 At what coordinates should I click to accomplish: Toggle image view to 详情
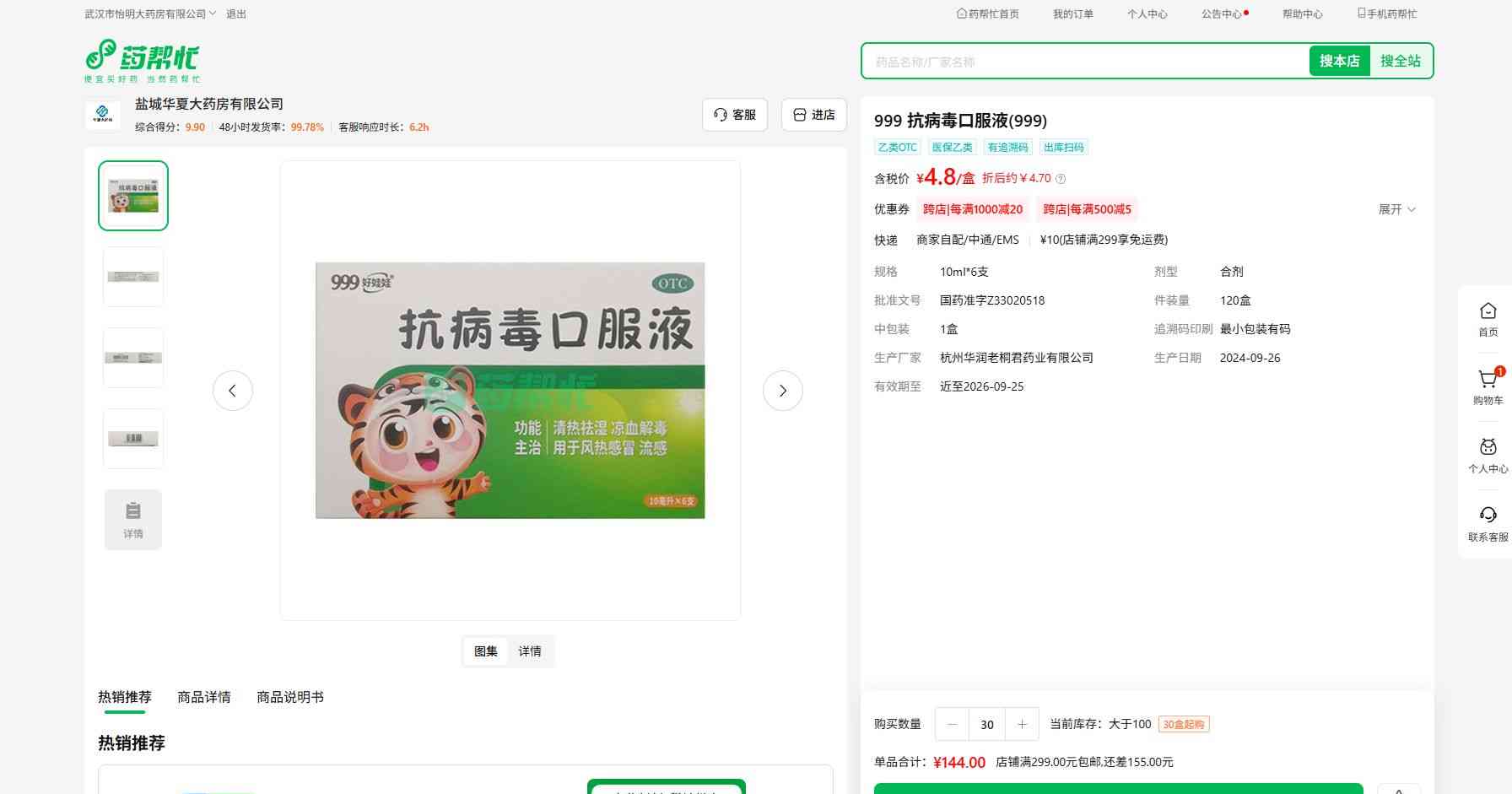click(x=530, y=651)
